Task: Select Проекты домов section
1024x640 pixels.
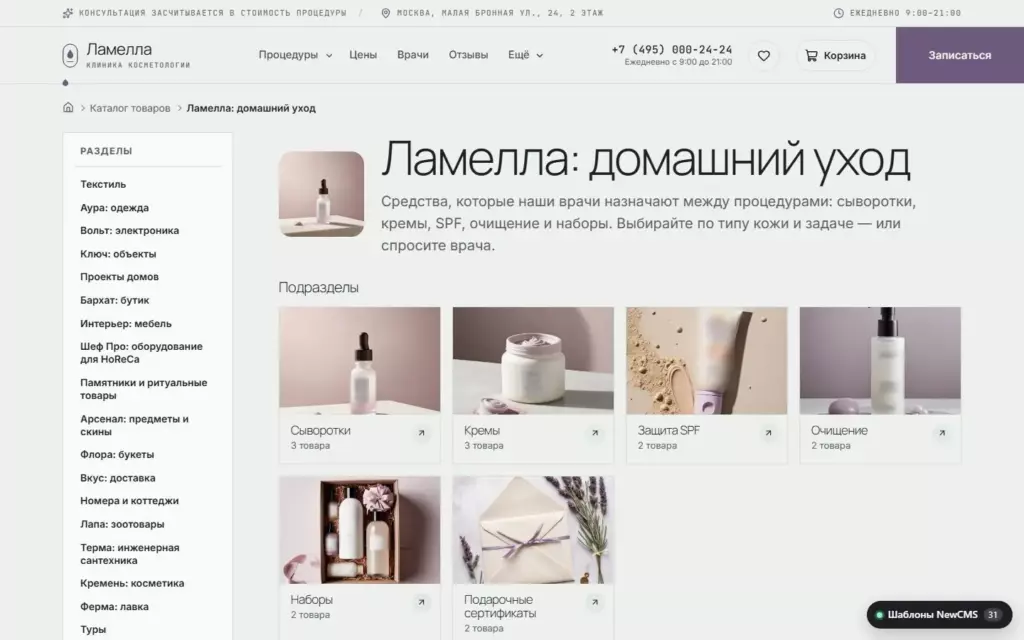Action: (x=120, y=277)
